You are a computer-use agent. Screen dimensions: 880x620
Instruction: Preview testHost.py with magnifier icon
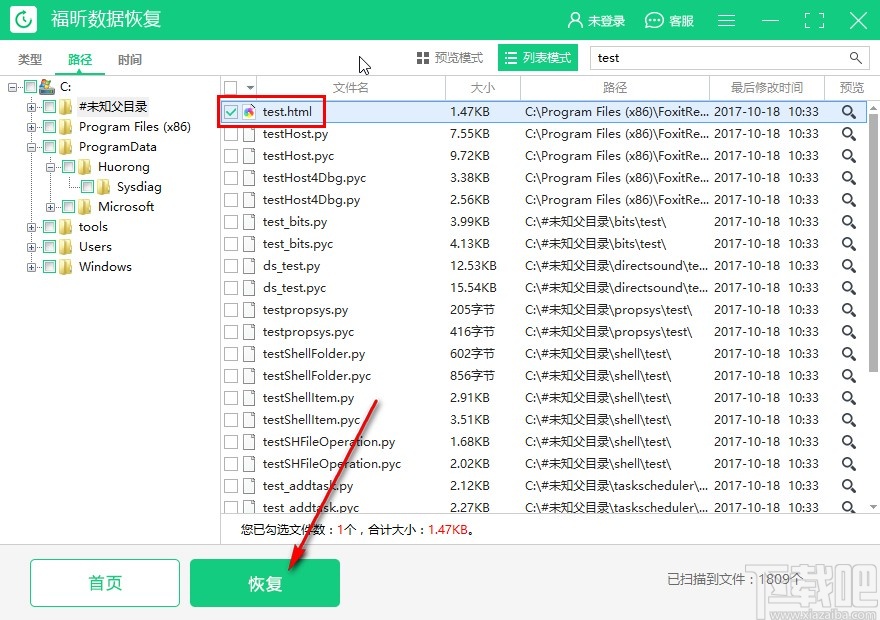pos(849,134)
